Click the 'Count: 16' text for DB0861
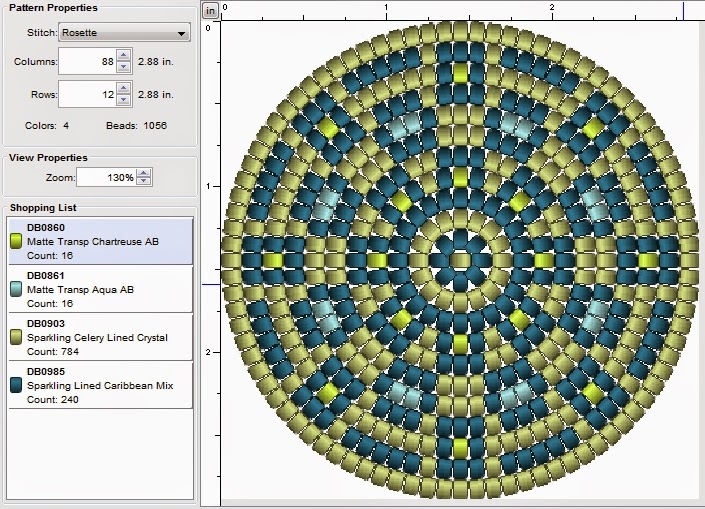Screen dimensions: 705x509 (50, 304)
